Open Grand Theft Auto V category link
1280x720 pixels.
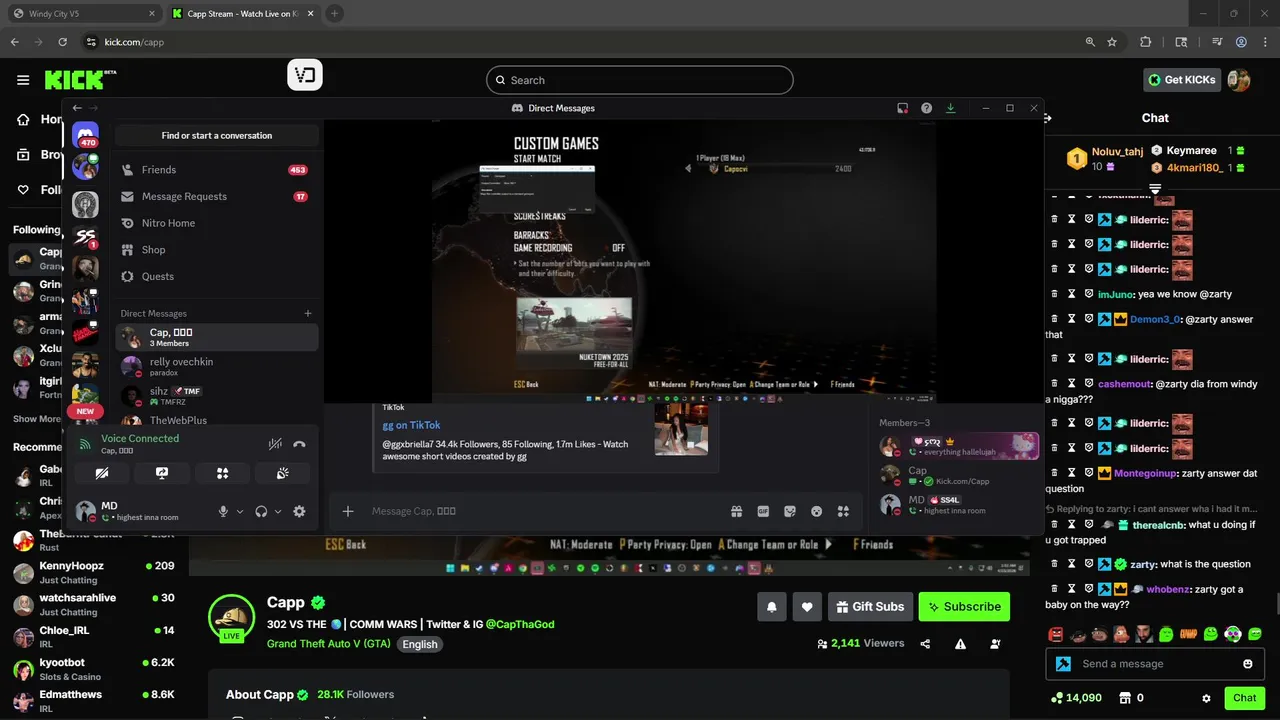point(329,644)
